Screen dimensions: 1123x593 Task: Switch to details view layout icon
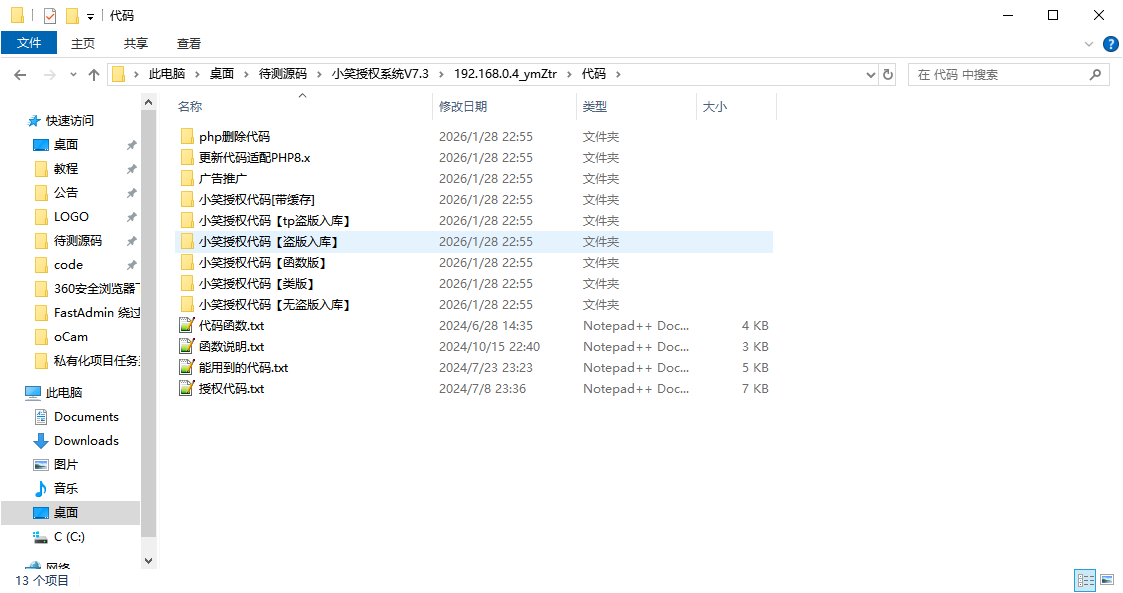pos(1086,580)
